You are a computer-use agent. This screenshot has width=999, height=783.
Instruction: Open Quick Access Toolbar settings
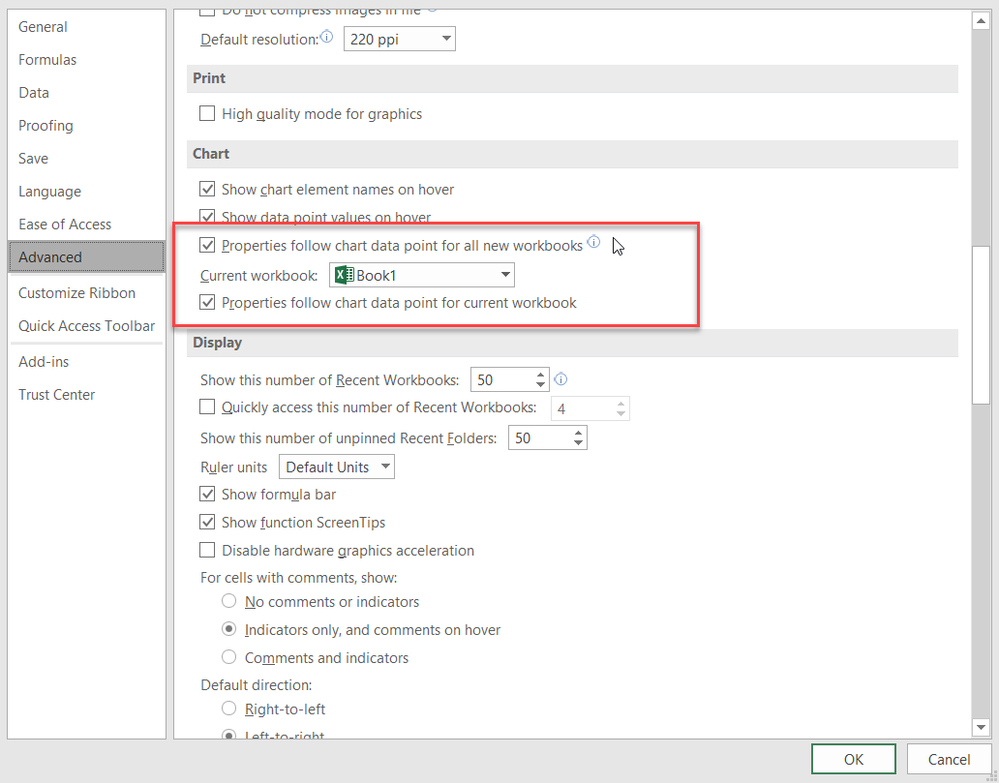[x=87, y=326]
